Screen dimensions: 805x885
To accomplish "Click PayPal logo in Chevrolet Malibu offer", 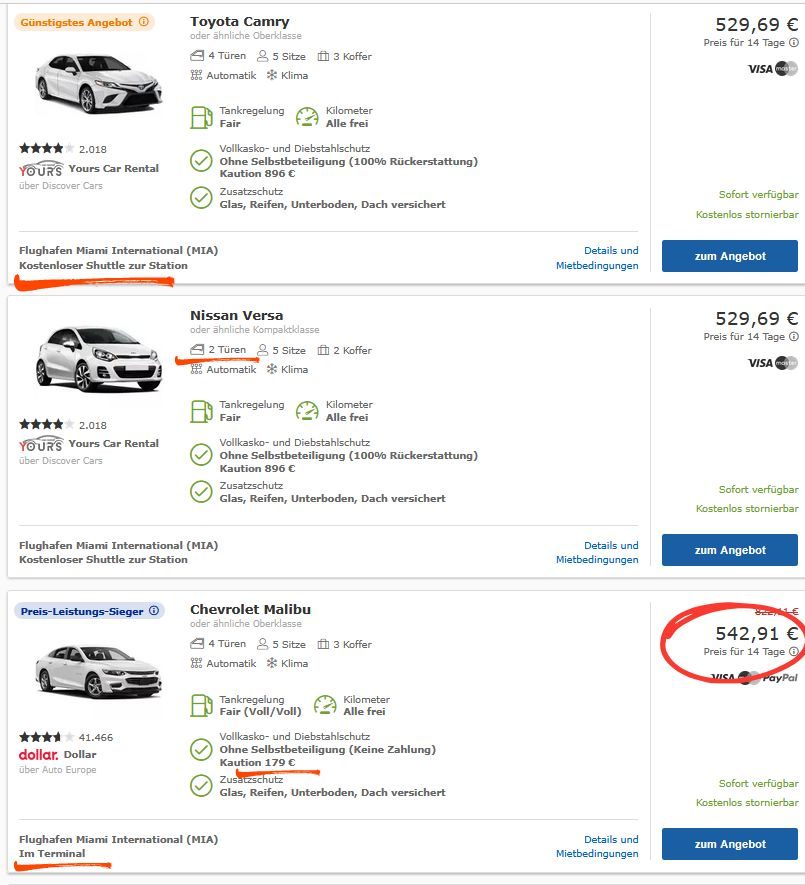I will tap(780, 678).
